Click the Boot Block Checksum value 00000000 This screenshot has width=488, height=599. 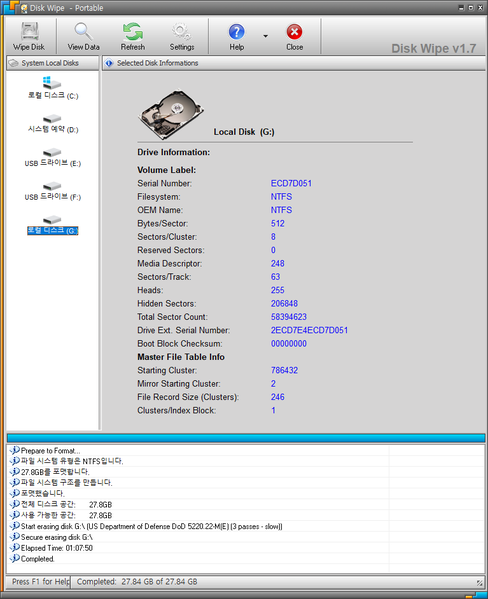point(289,343)
